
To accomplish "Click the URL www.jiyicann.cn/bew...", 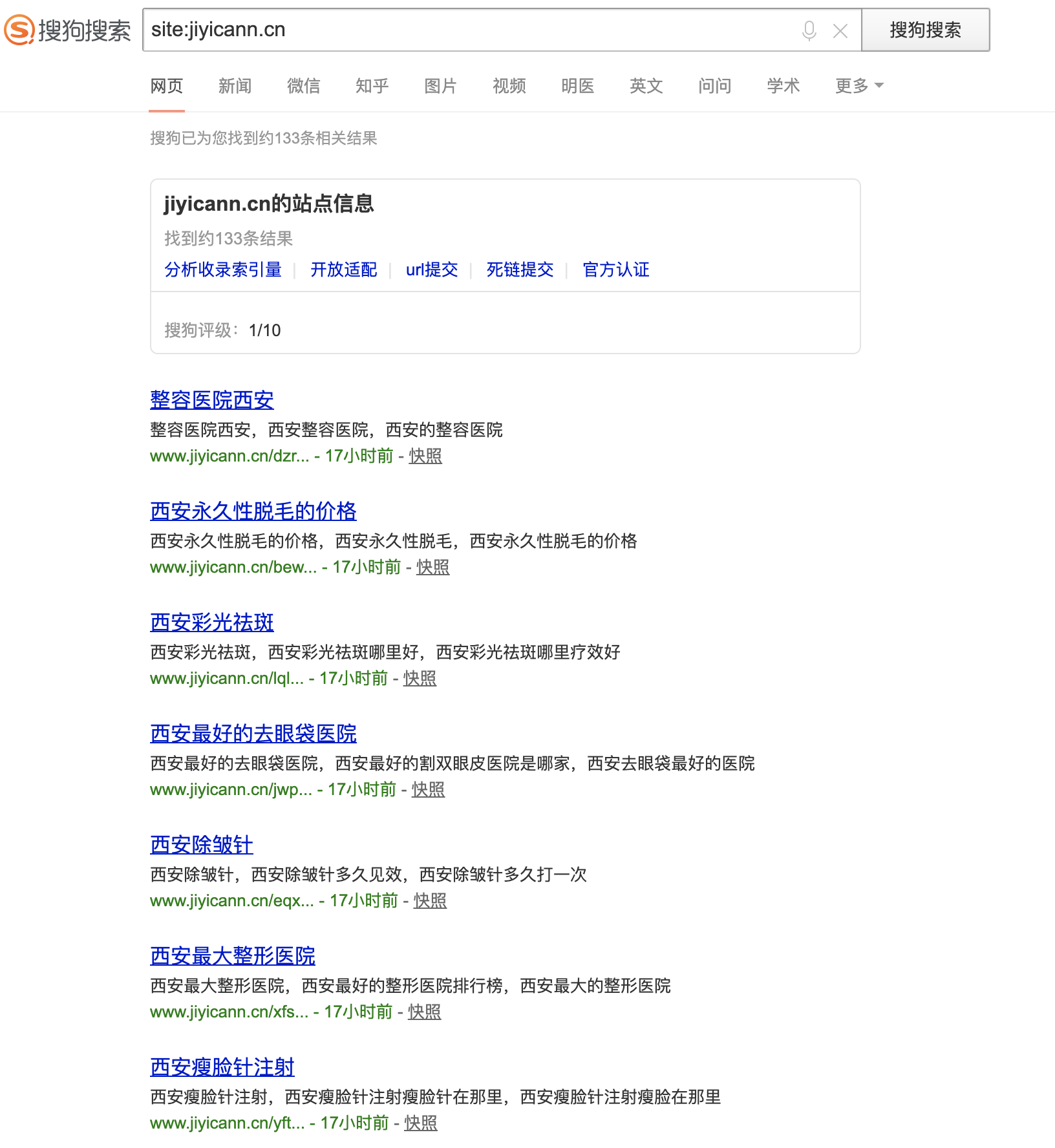I will (x=233, y=568).
